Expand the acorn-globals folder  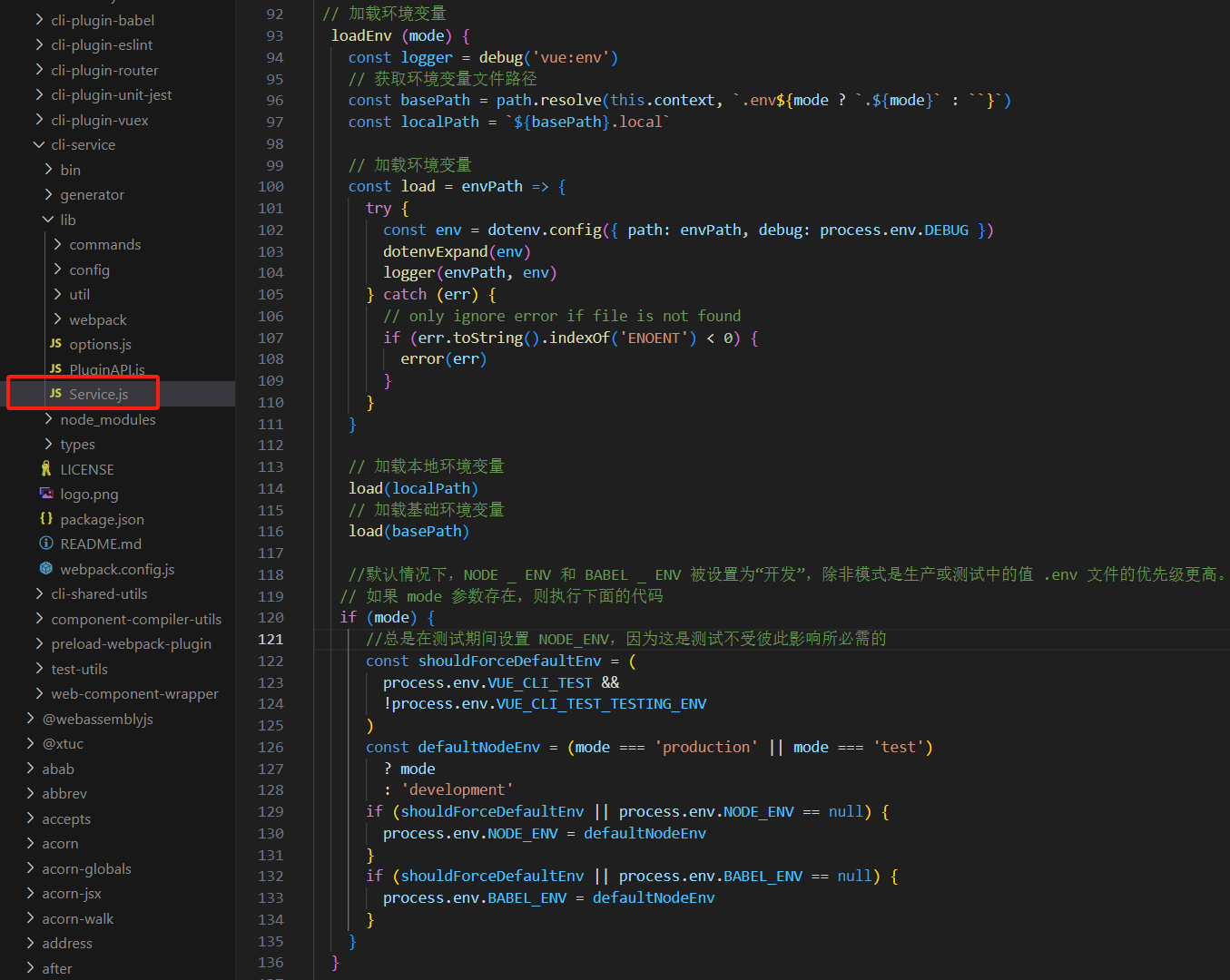point(30,868)
